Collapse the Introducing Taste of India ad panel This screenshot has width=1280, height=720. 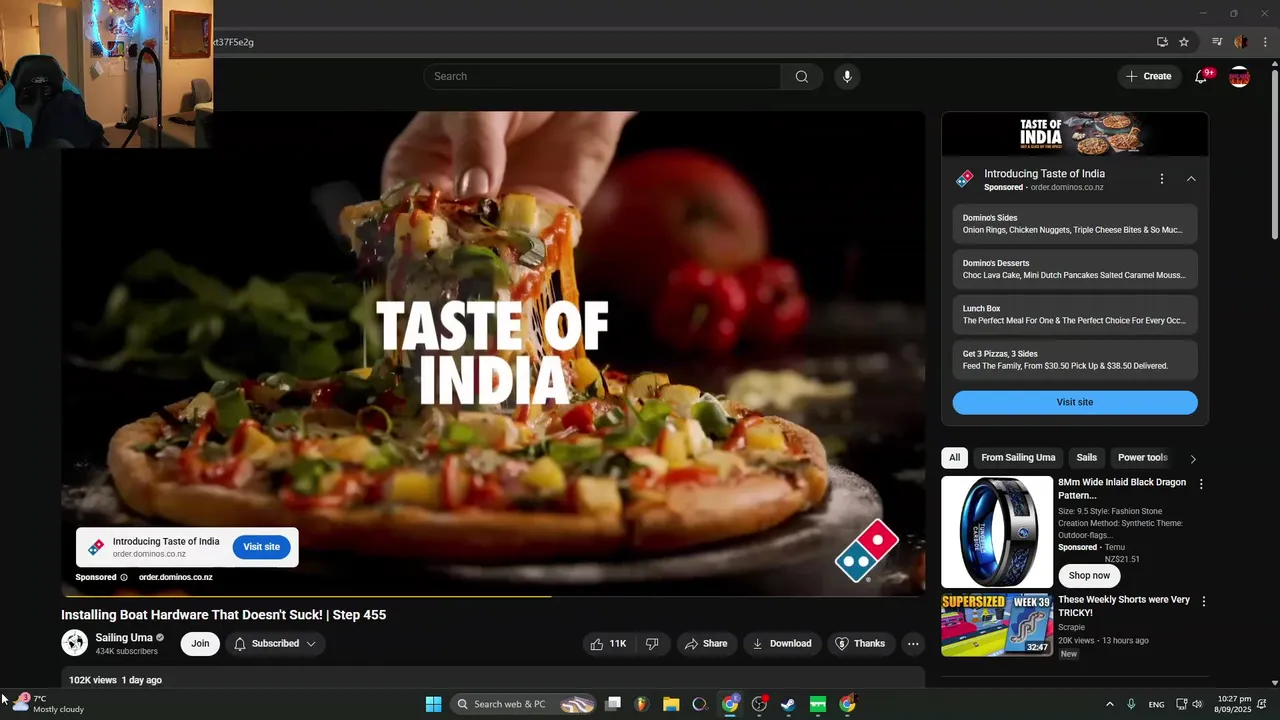[1191, 179]
